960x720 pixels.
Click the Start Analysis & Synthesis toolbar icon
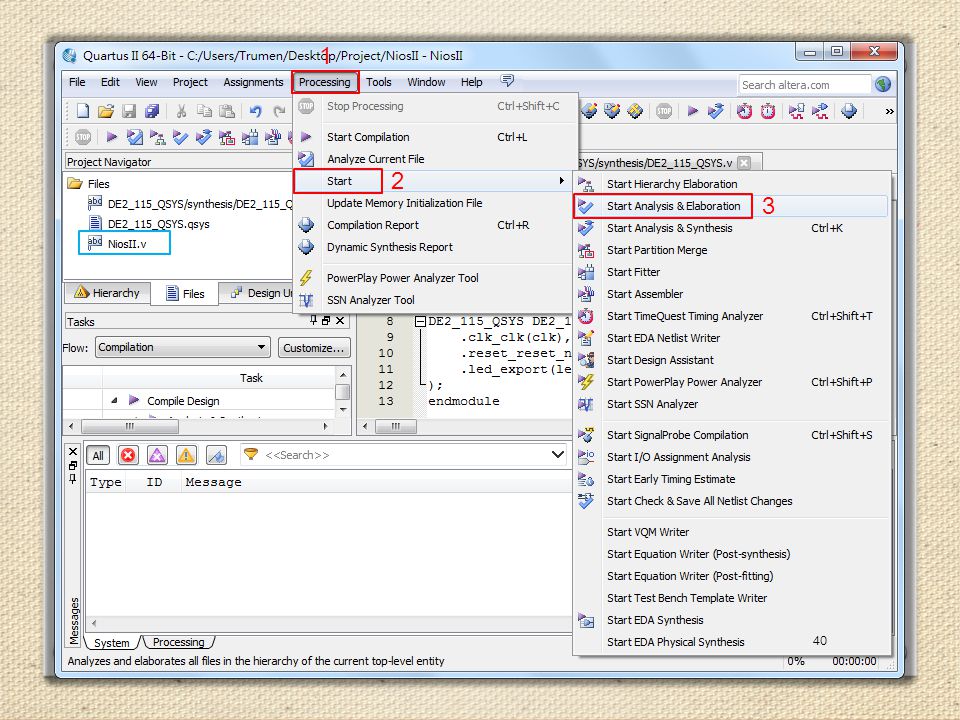point(204,137)
